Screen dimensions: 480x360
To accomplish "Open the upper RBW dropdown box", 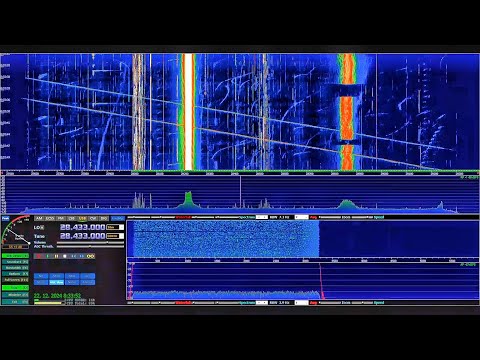I will [x=301, y=217].
